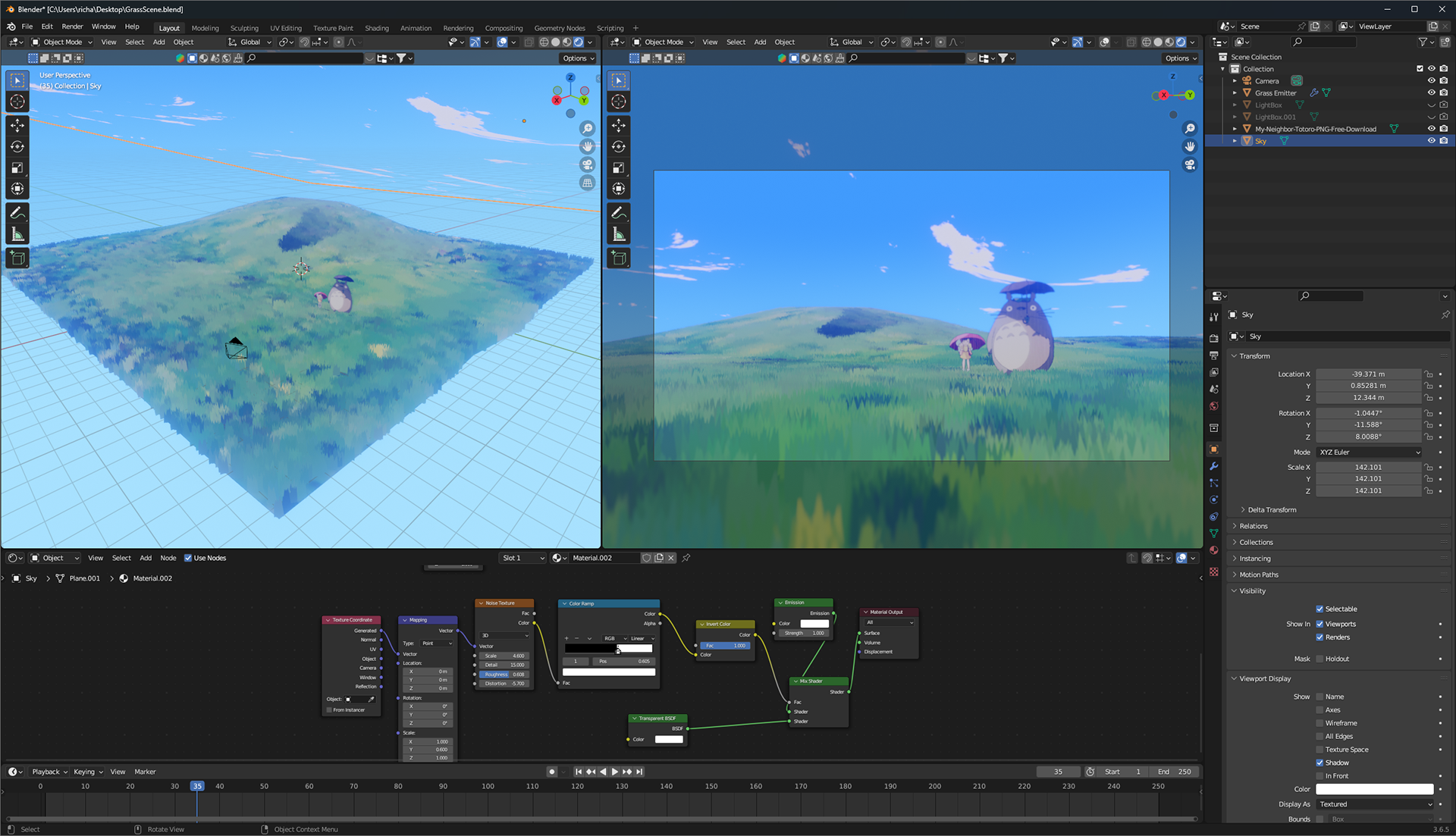Hide Camera object in outliner

(1431, 80)
